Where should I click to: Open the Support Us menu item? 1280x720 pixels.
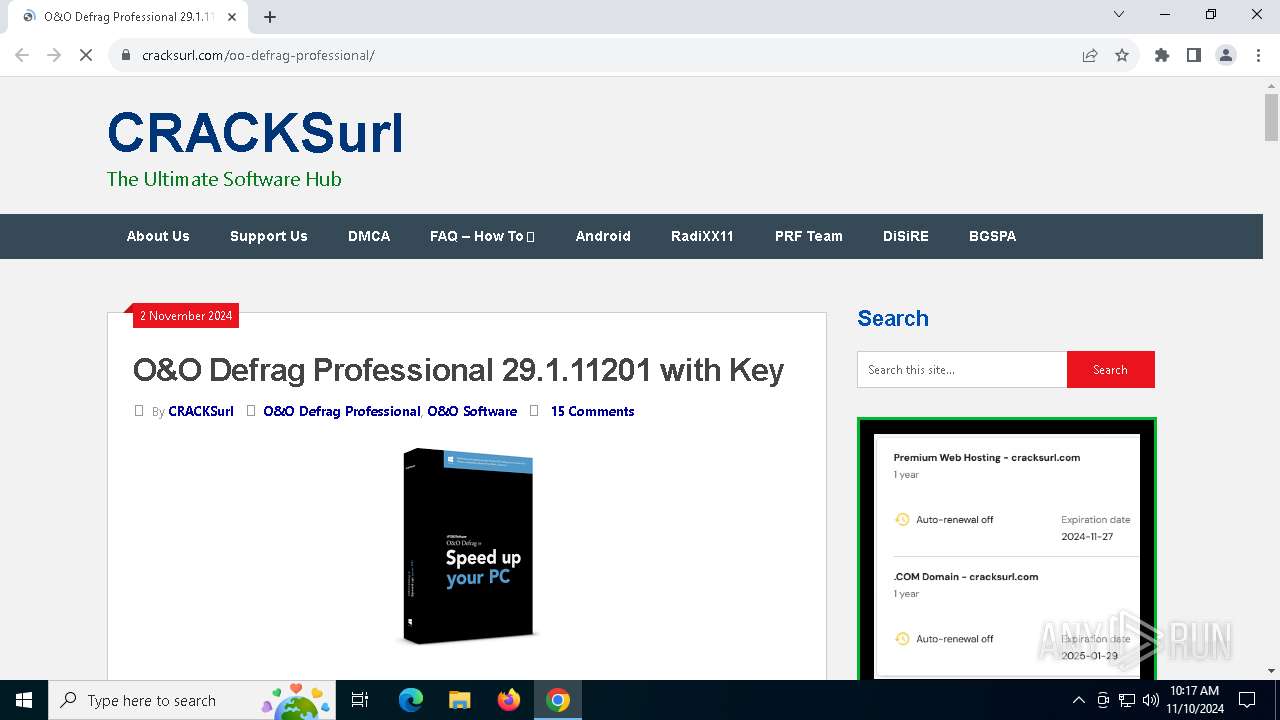point(269,236)
